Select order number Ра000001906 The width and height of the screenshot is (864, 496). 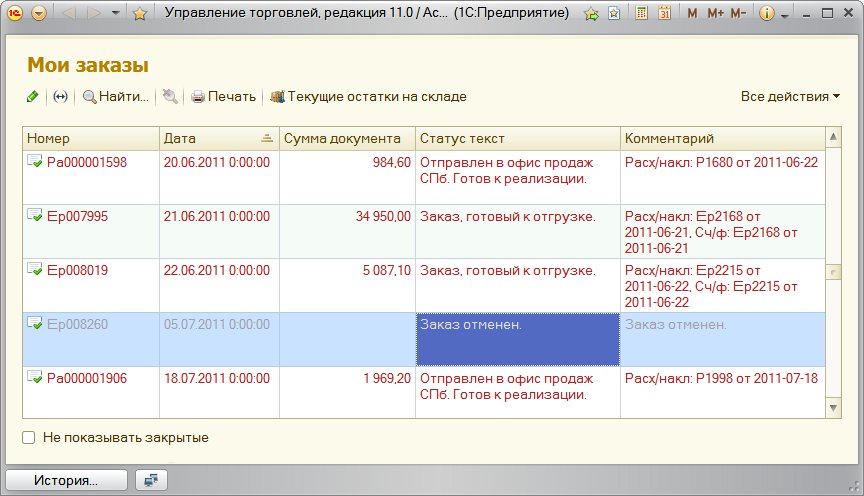click(87, 378)
